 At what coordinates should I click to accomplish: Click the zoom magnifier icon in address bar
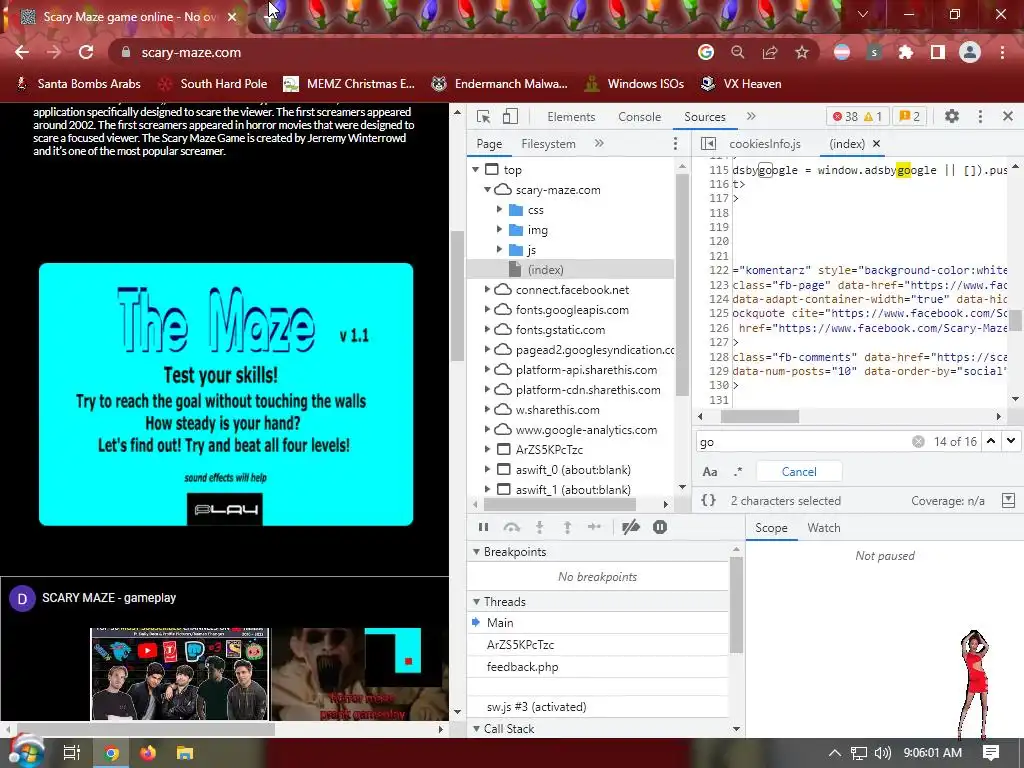pyautogui.click(x=738, y=52)
